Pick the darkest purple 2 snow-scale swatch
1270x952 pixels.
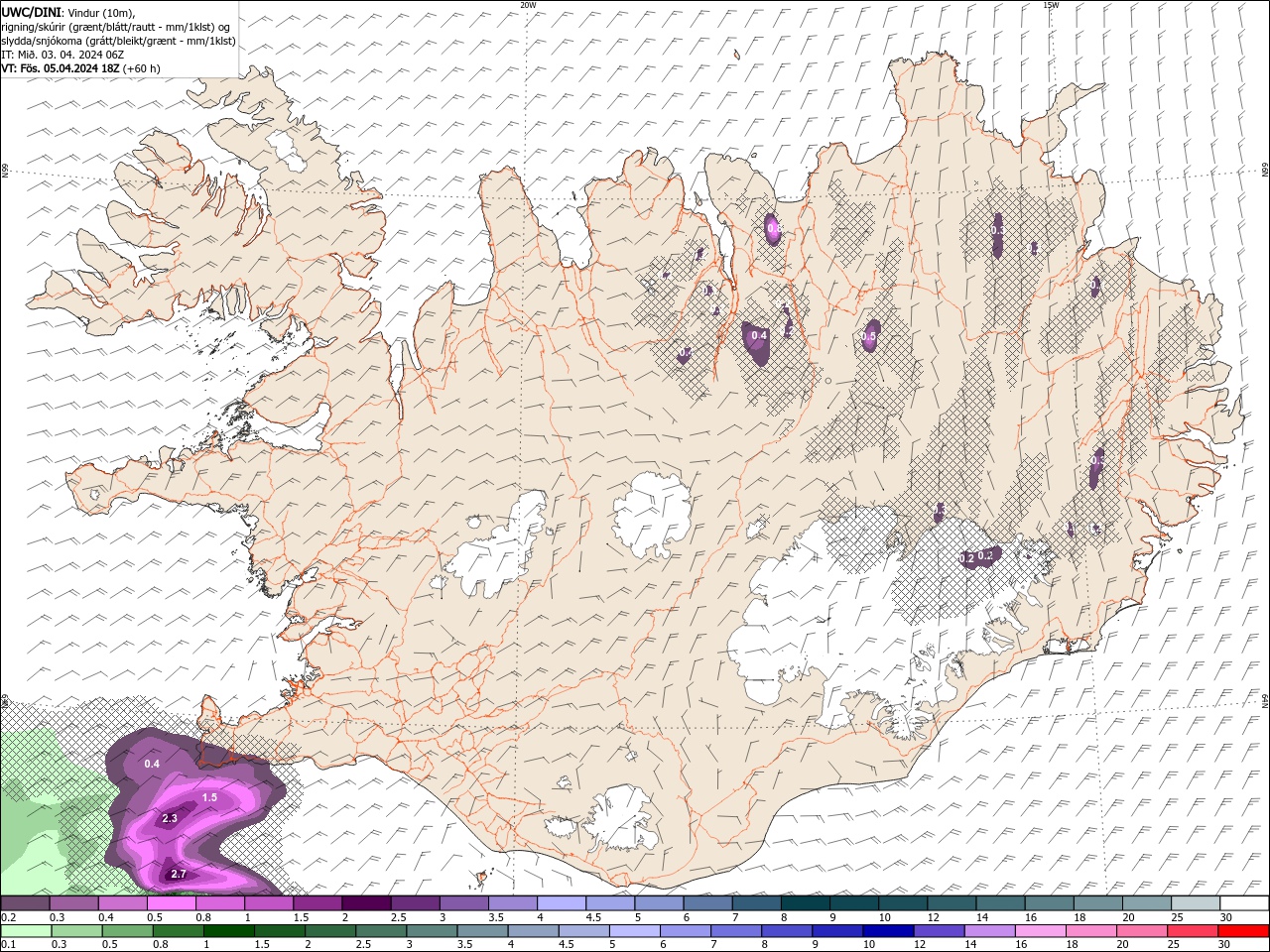click(x=366, y=904)
